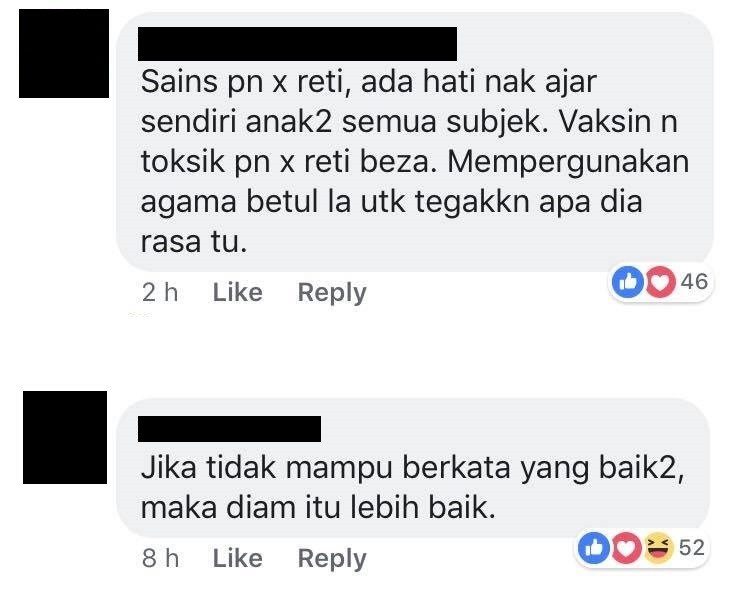This screenshot has width=750, height=596.
Task: Click Reply under the 2 h comment
Action: [332, 293]
